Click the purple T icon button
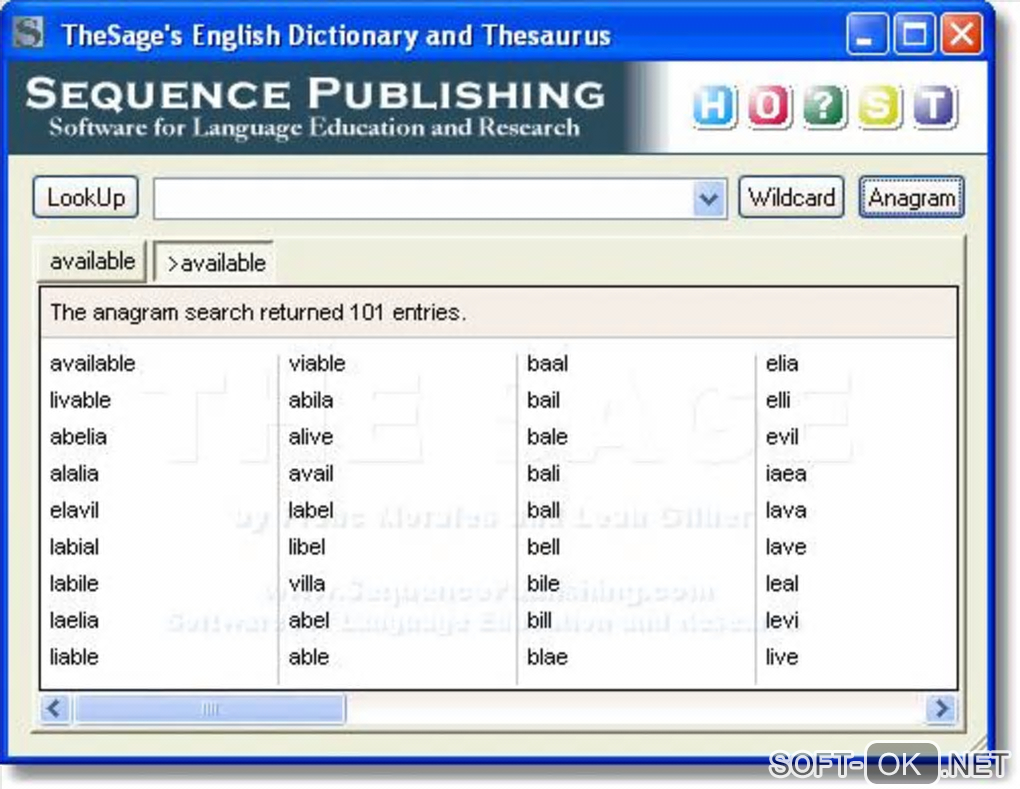1020x789 pixels. (x=934, y=105)
